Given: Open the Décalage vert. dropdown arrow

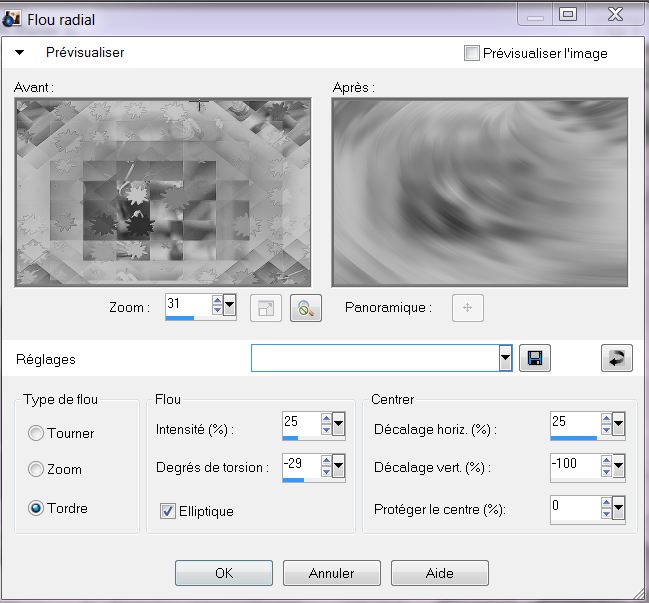Looking at the screenshot, I should point(618,466).
